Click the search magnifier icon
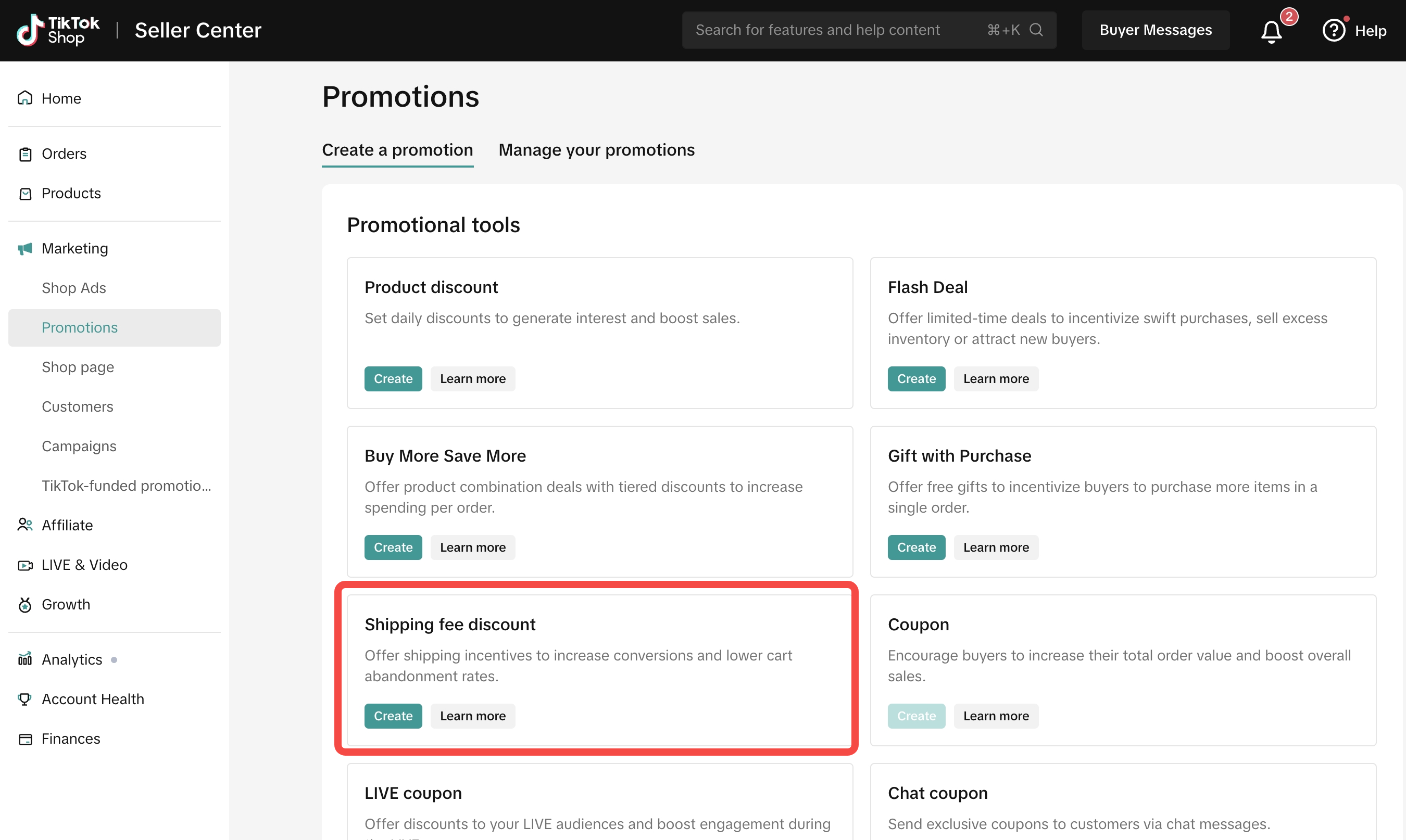Image resolution: width=1406 pixels, height=840 pixels. pyautogui.click(x=1036, y=30)
